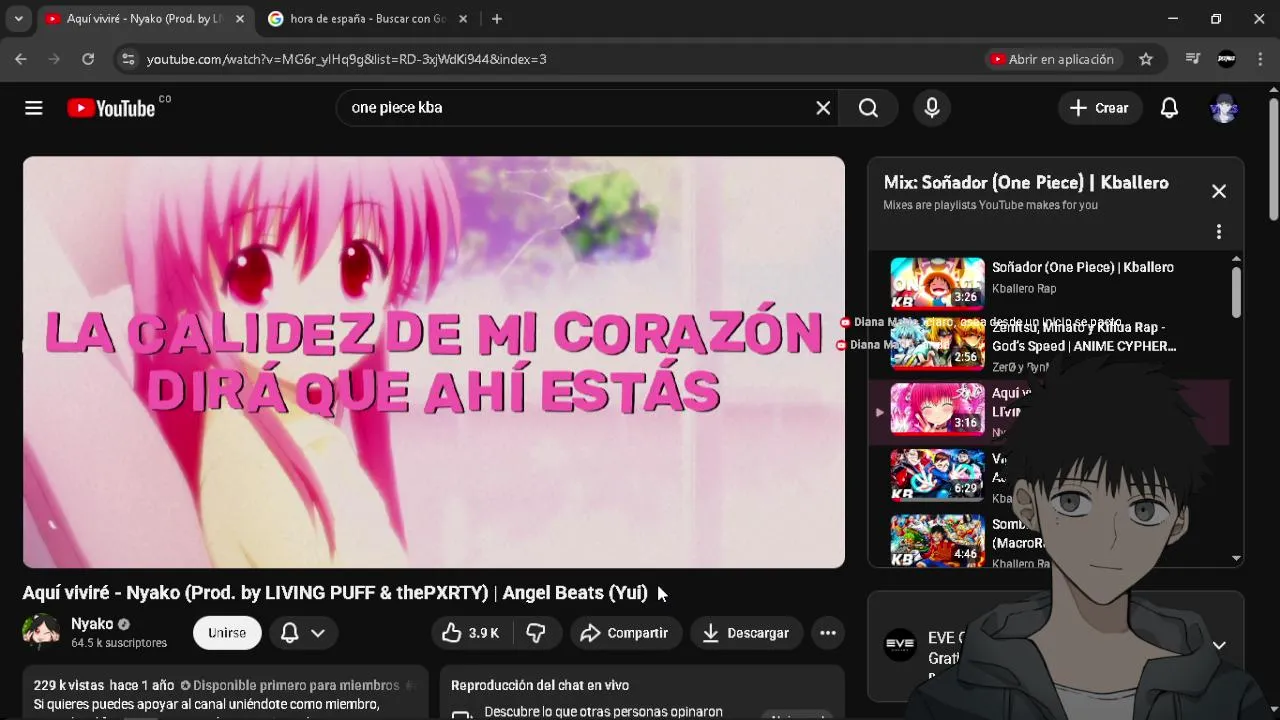
Task: Open the YouTube hamburger guide menu
Action: click(34, 108)
